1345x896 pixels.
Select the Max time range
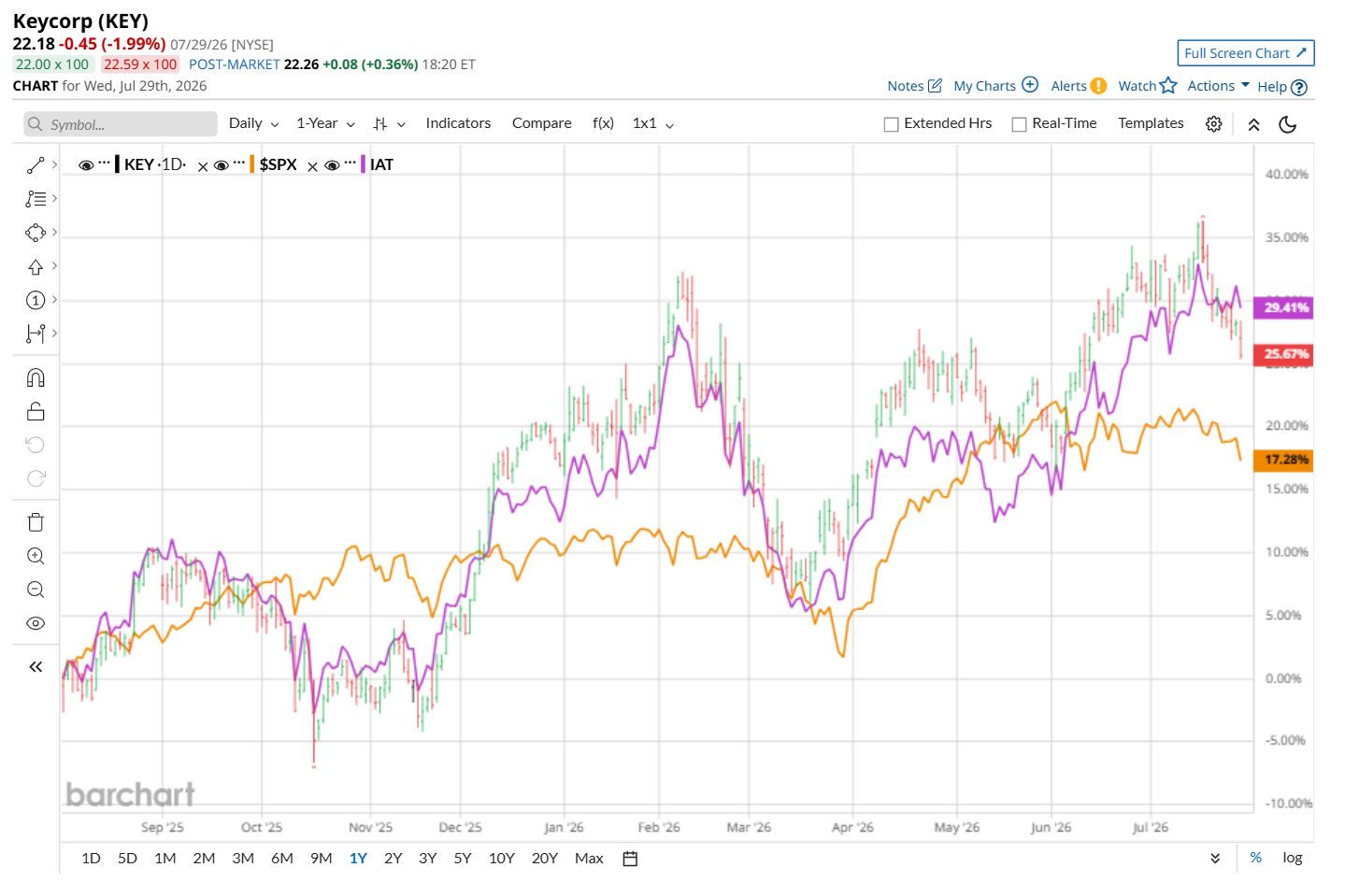click(589, 859)
